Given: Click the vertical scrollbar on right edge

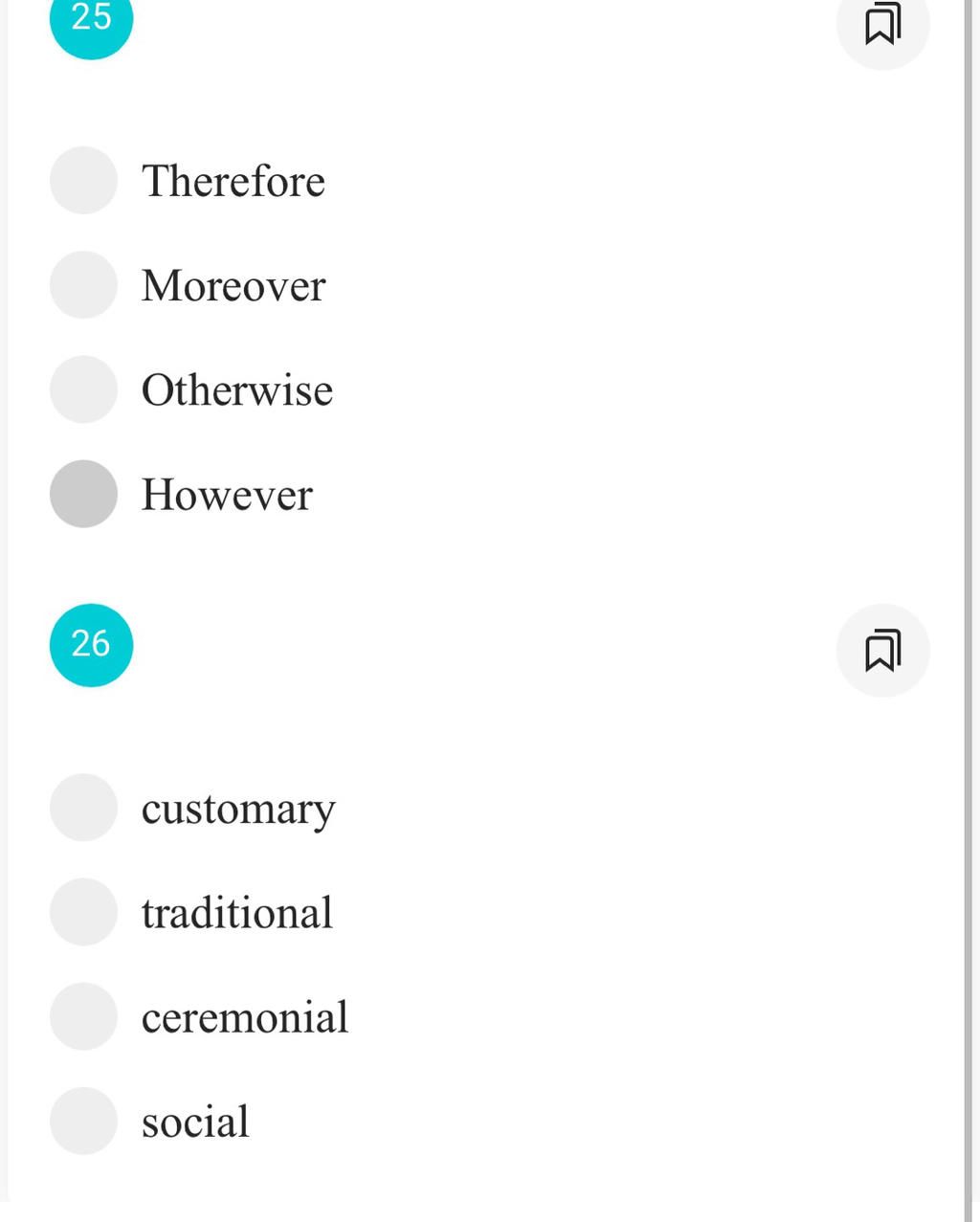Looking at the screenshot, I should (x=969, y=611).
